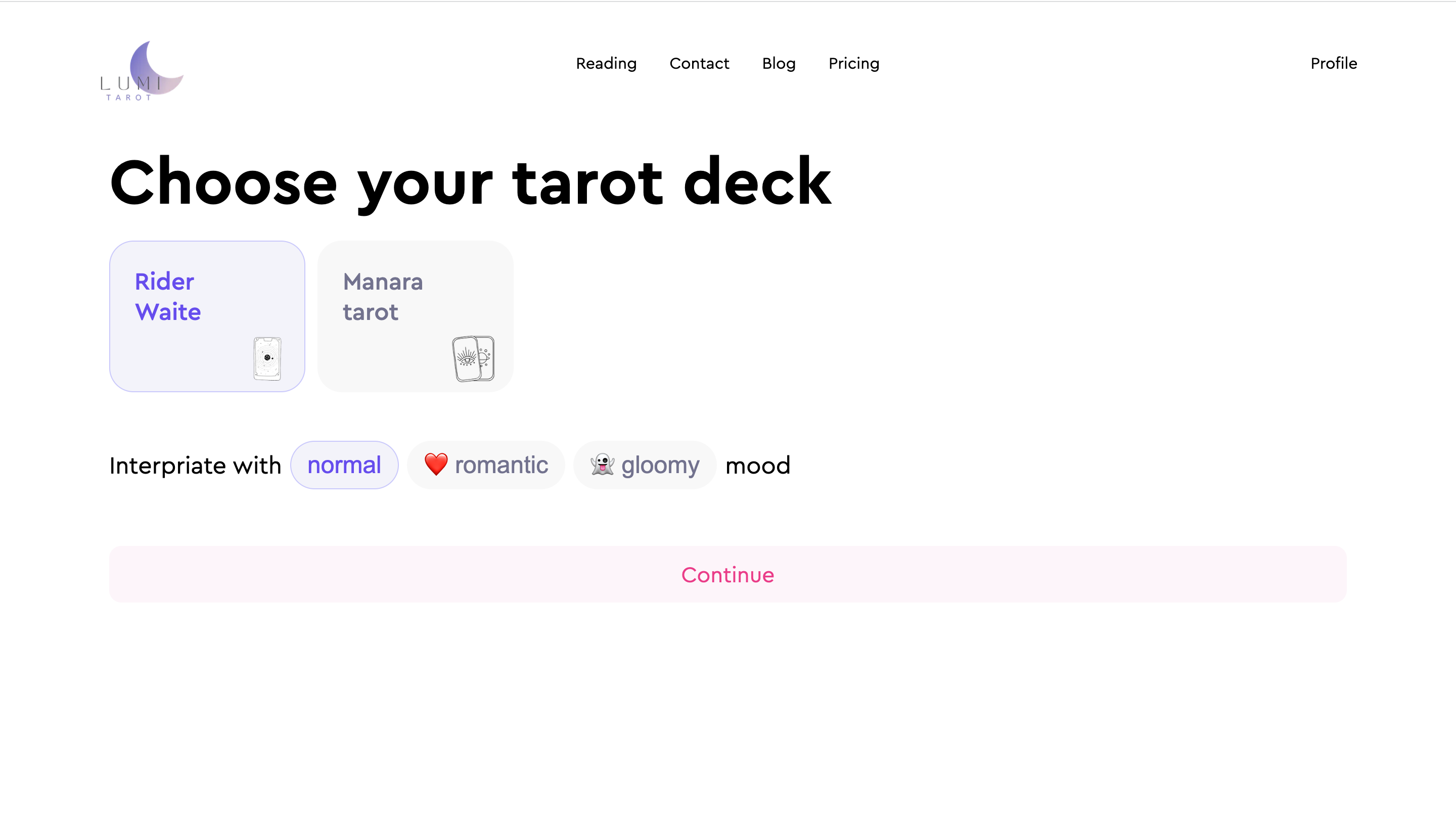Image resolution: width=1456 pixels, height=832 pixels.
Task: Click the word 'mood' after gloomy
Action: 758,466
